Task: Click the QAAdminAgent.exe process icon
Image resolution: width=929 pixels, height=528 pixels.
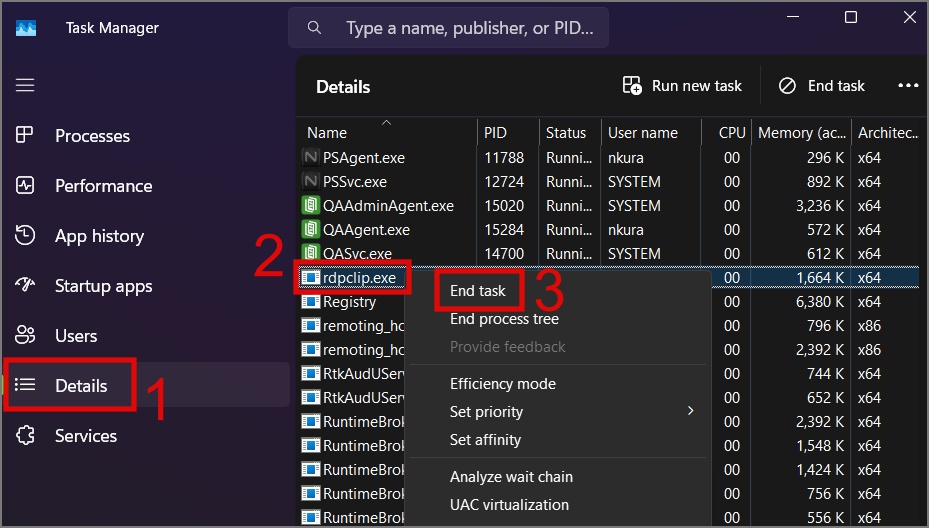Action: (x=310, y=206)
